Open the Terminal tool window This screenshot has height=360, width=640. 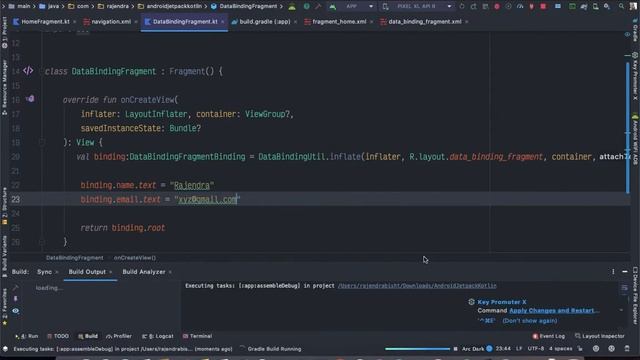[198, 336]
